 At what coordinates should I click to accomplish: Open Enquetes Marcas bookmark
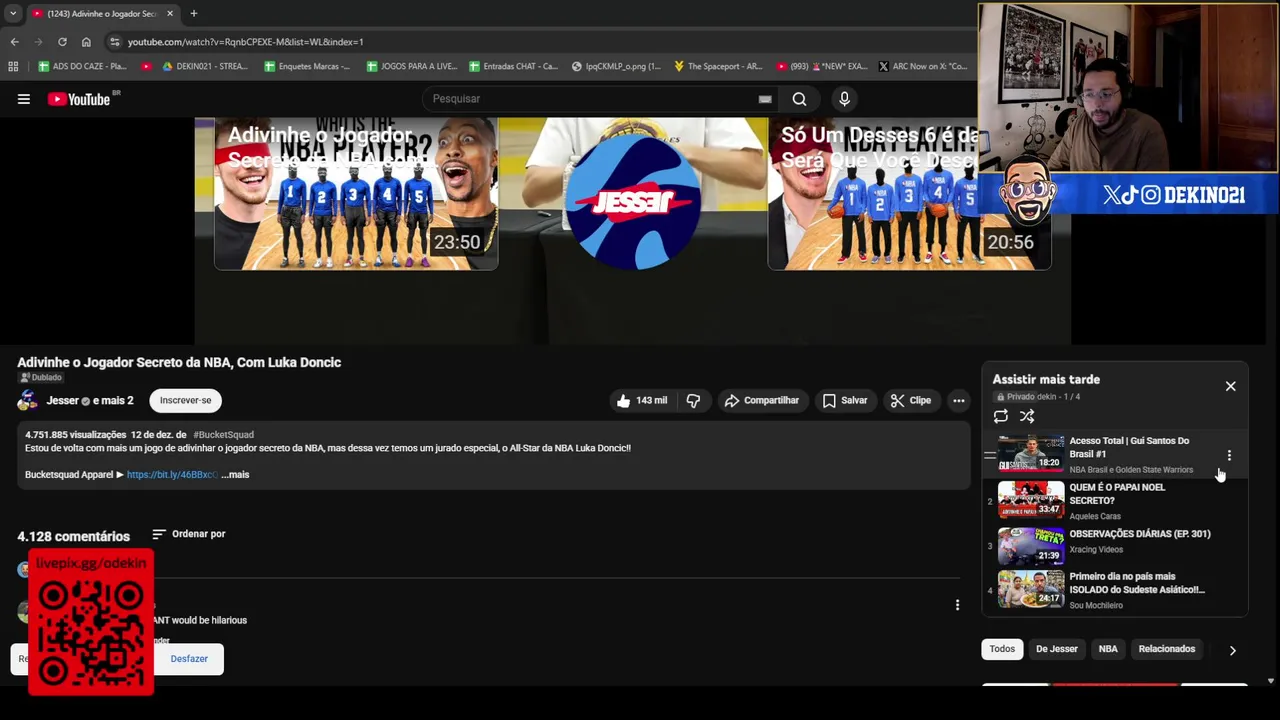pos(307,67)
